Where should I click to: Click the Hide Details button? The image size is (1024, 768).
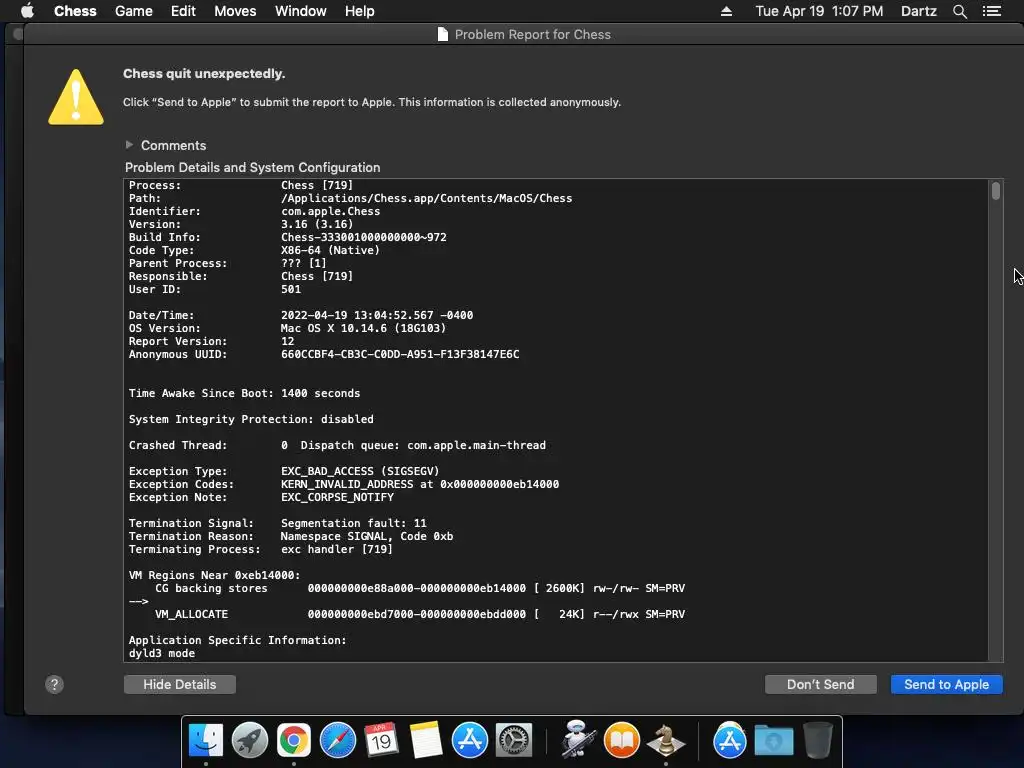[x=180, y=684]
